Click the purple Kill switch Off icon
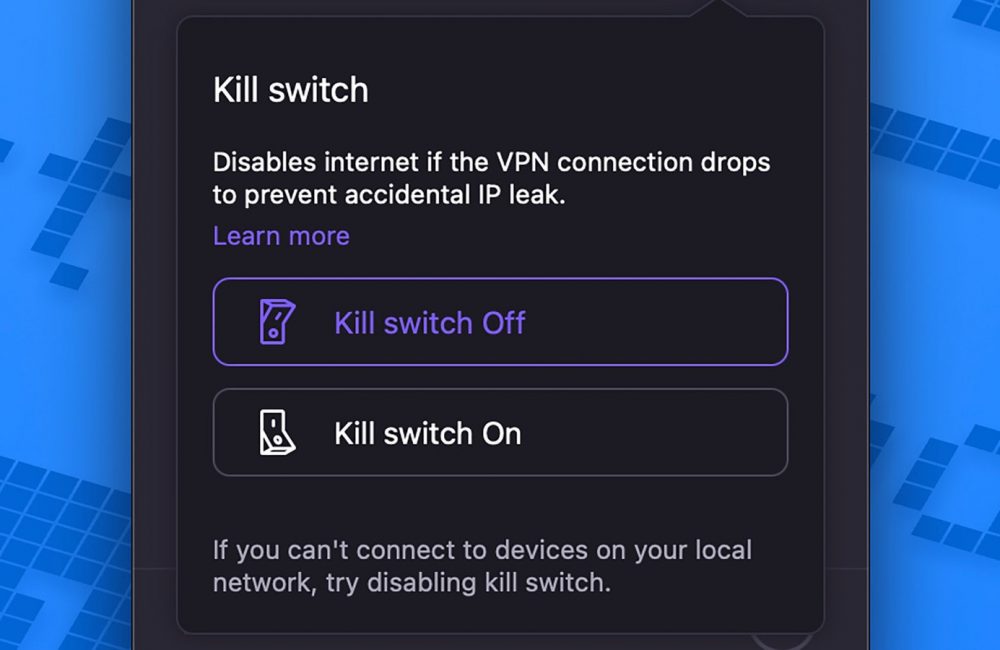1000x650 pixels. click(x=272, y=322)
